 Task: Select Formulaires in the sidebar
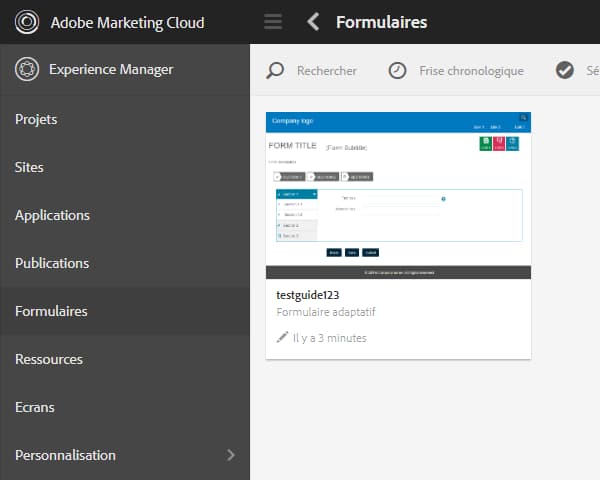pyautogui.click(x=51, y=311)
